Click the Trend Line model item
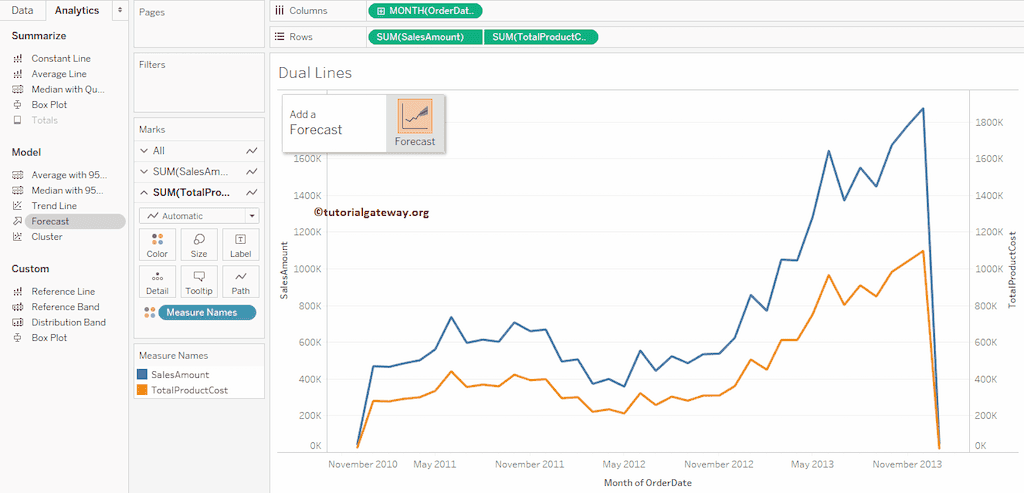Viewport: 1024px width, 493px height. [x=53, y=206]
